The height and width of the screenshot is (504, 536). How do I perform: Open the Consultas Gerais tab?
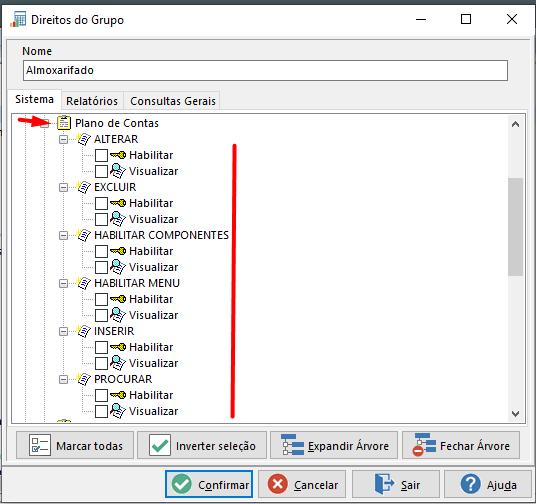click(173, 101)
